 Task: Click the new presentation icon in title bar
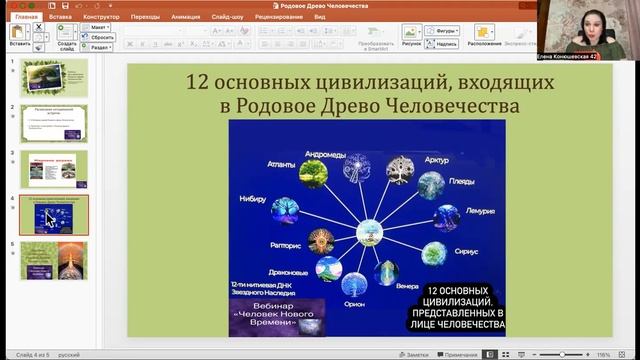(52, 6)
